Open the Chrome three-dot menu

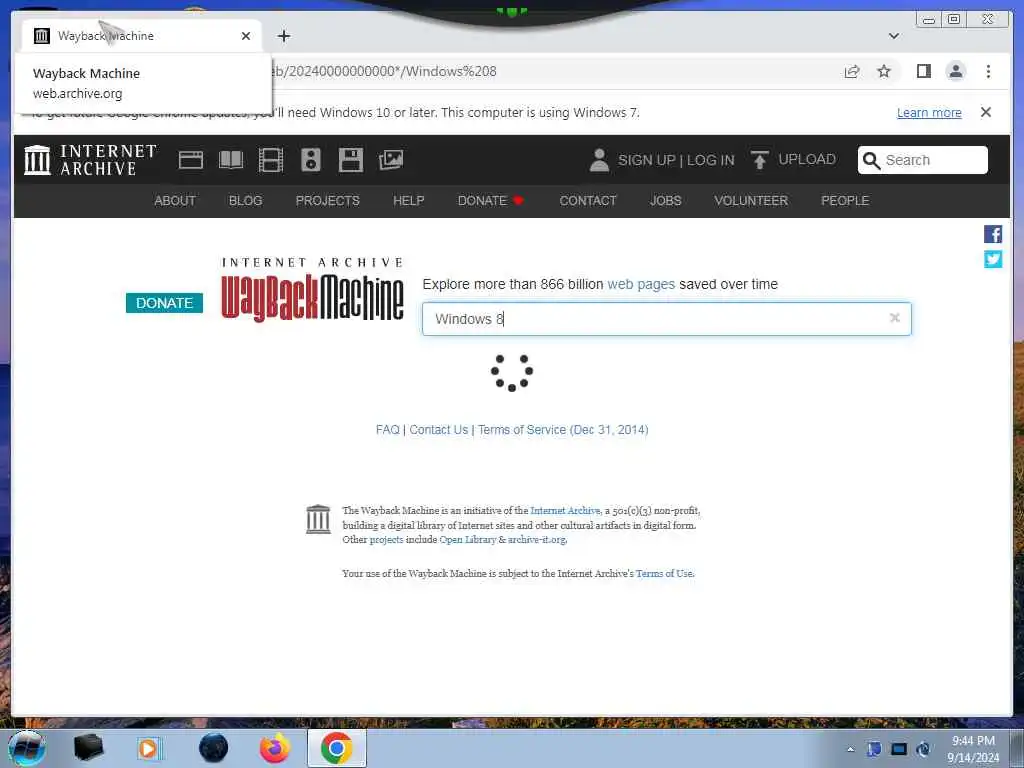[988, 71]
